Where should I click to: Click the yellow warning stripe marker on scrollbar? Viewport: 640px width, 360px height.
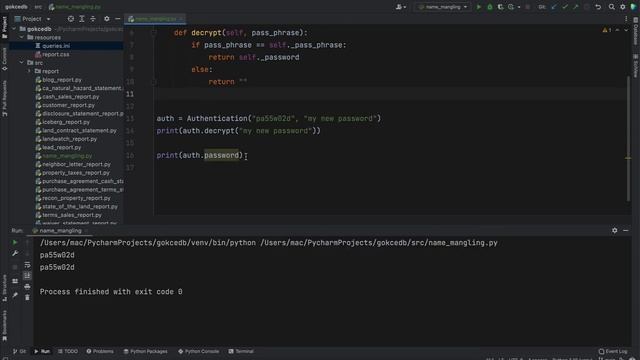(628, 158)
